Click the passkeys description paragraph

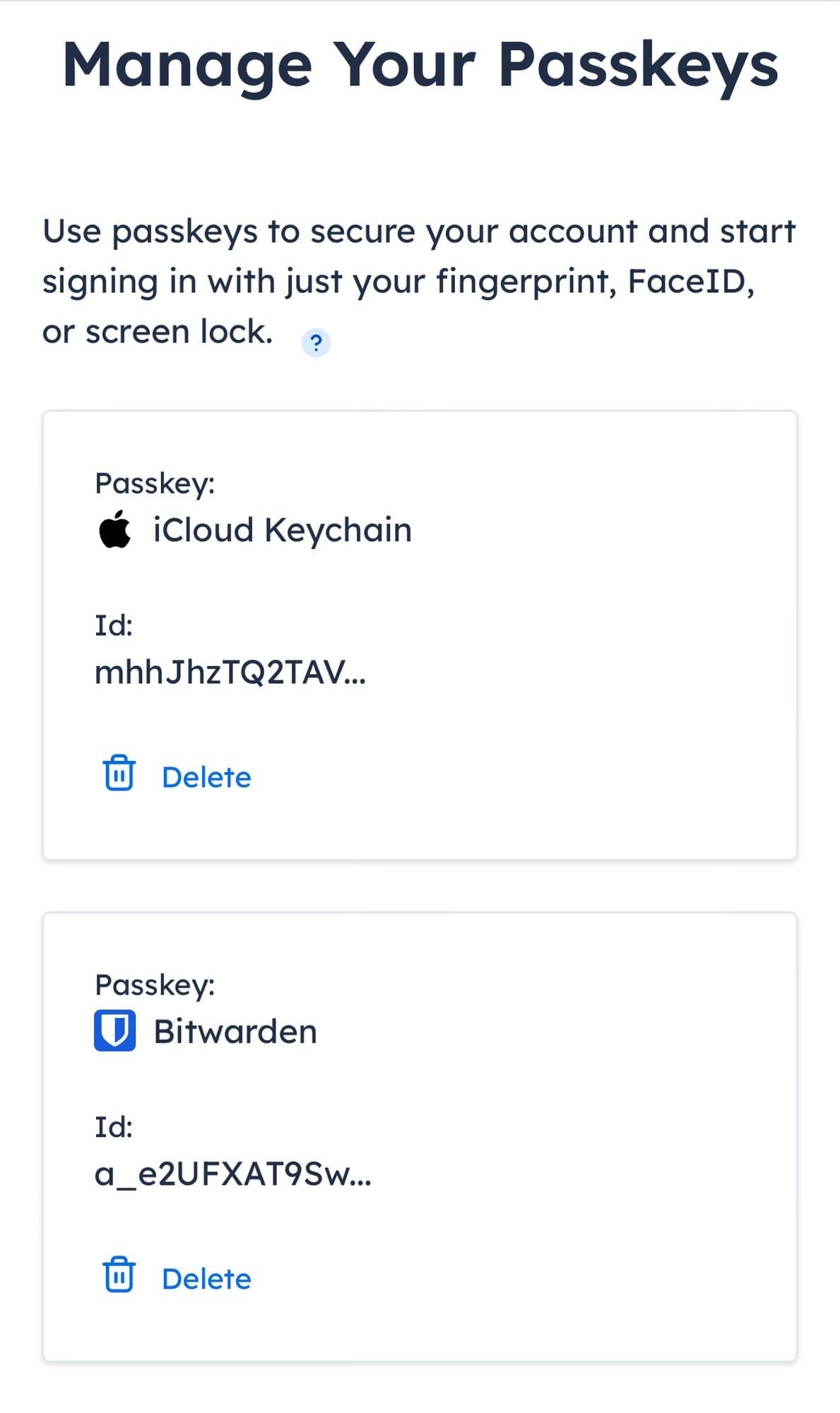tap(418, 281)
